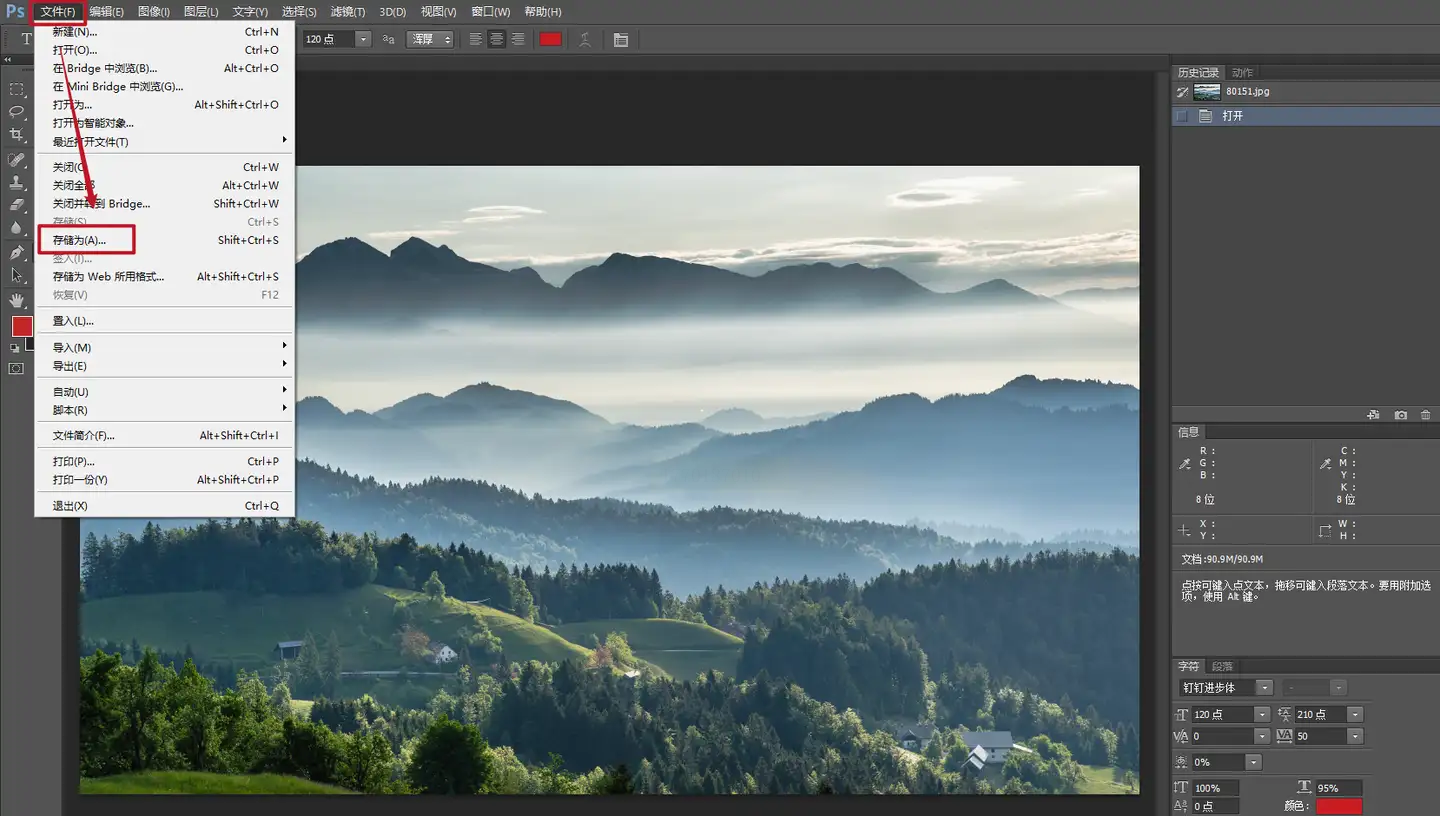Screen dimensions: 1440x816
Task: Click the red 颜色 swatch in character panel
Action: [1338, 806]
